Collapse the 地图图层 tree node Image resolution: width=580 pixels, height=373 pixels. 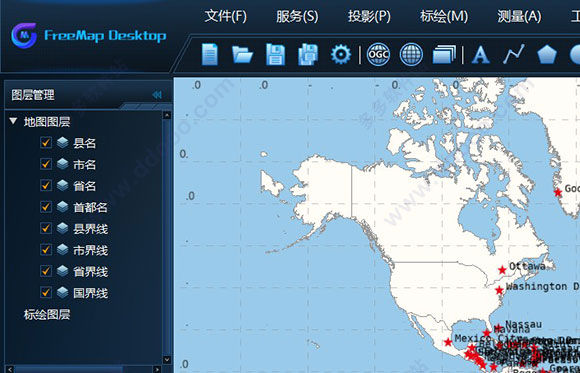click(13, 121)
